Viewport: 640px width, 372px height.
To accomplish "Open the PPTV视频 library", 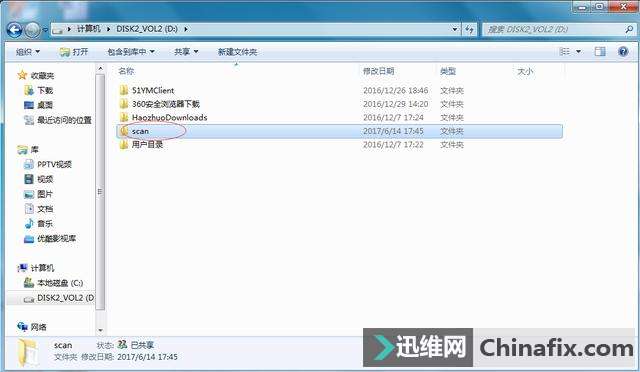I will [x=54, y=164].
